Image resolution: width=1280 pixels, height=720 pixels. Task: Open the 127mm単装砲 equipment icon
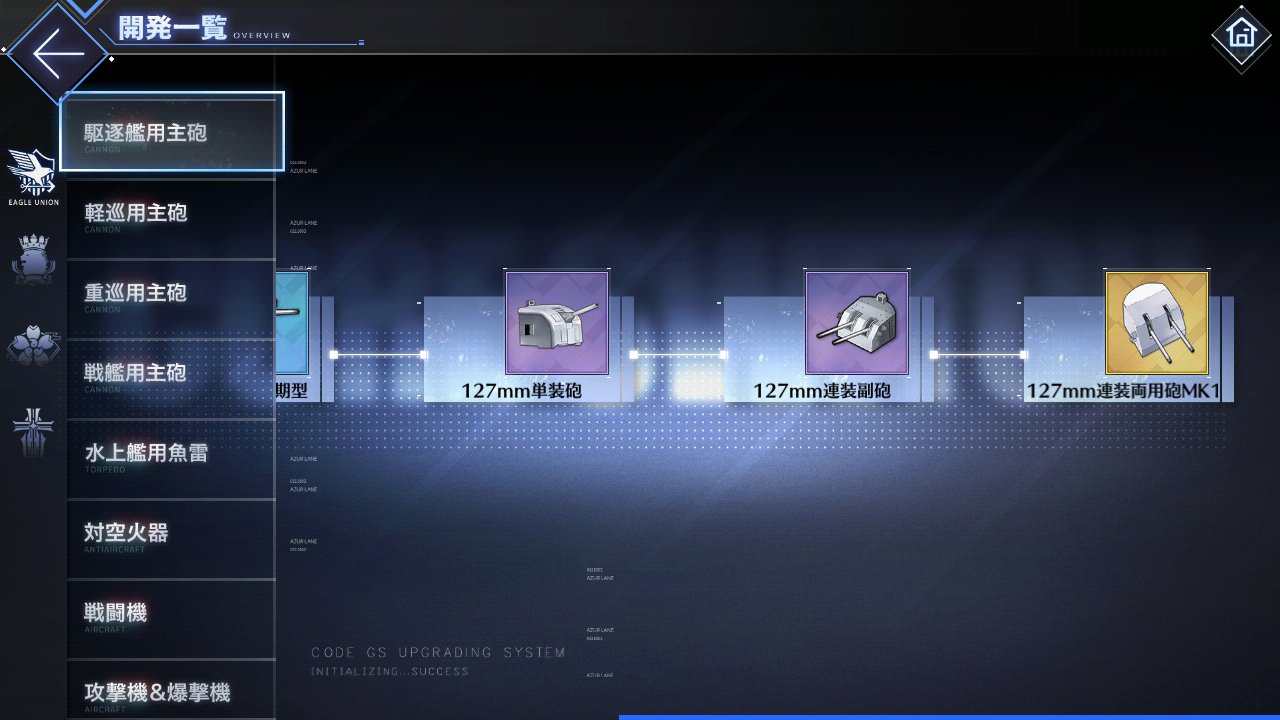[x=557, y=322]
